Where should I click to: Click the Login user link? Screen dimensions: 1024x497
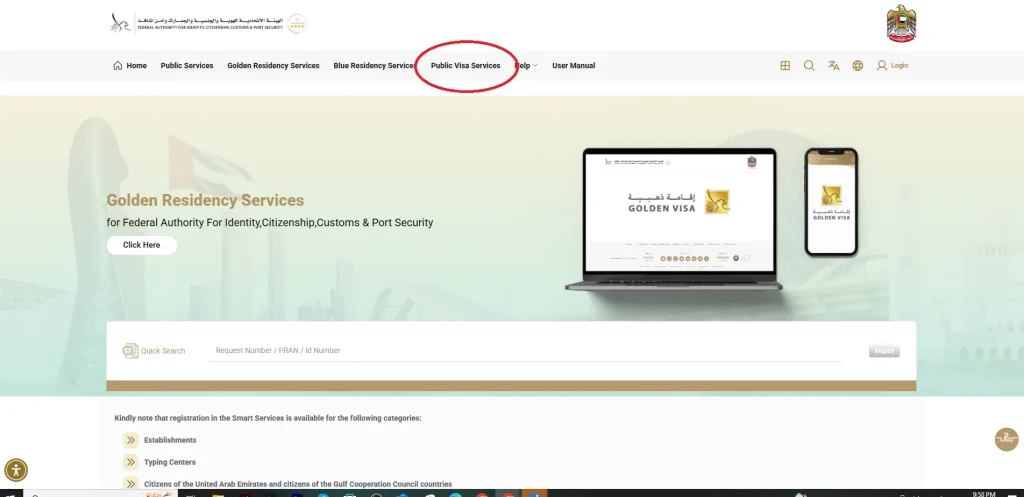pos(892,65)
